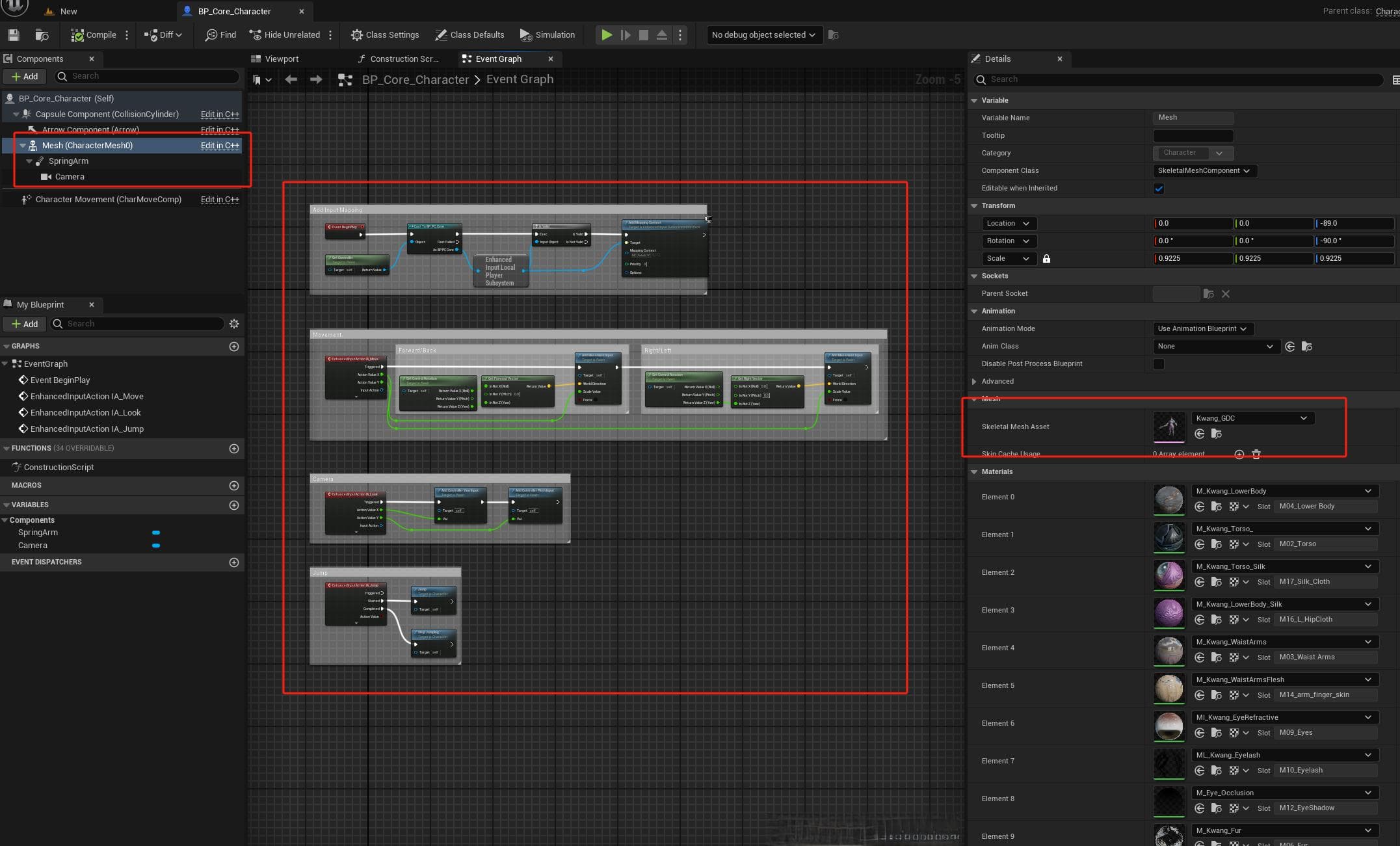Toggle the scale lock icon

[1046, 259]
